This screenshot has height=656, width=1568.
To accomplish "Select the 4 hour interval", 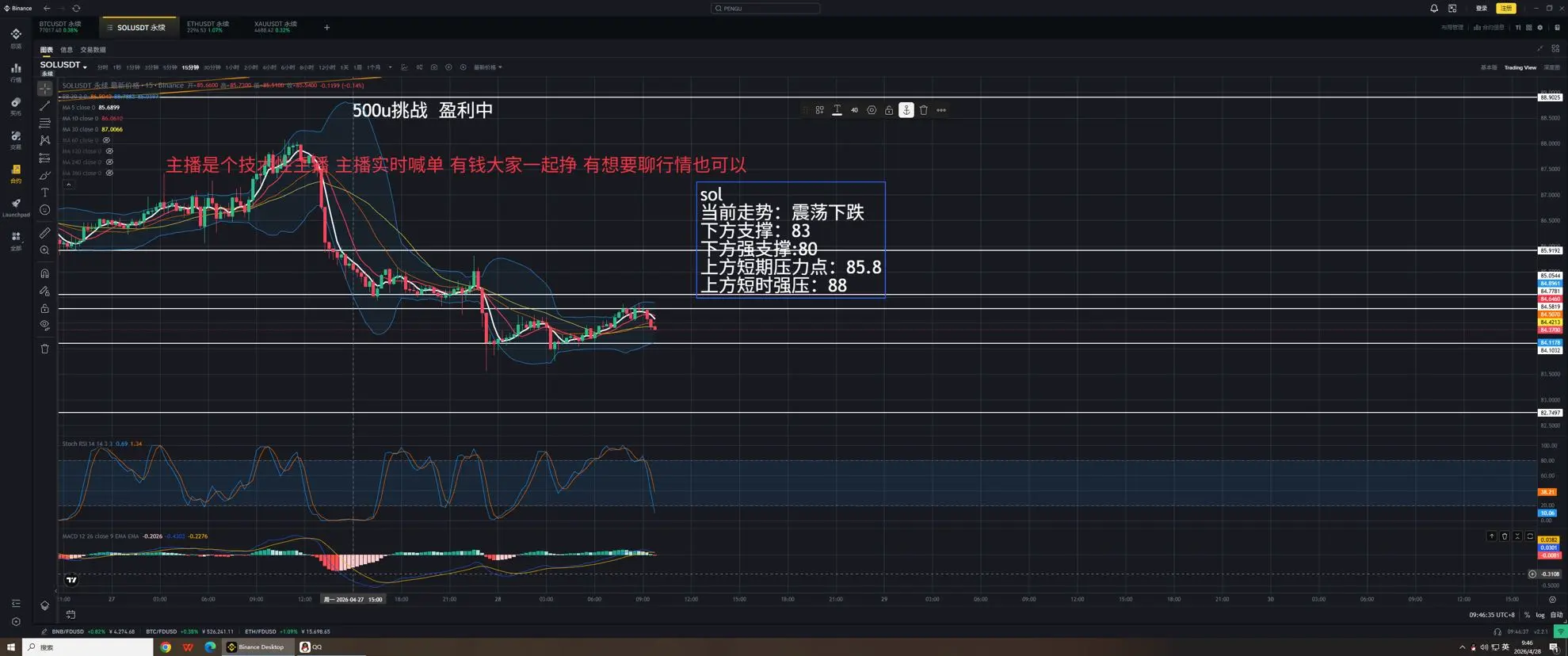I will tap(269, 67).
